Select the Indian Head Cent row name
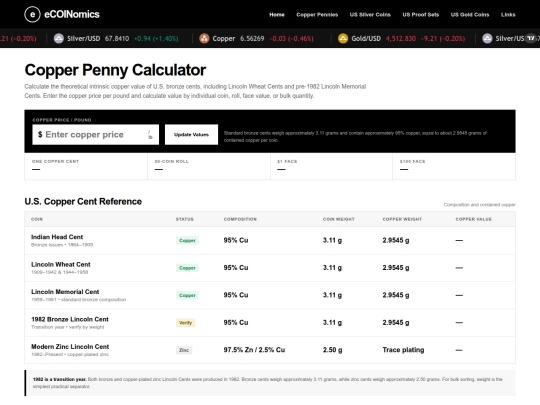The image size is (540, 405). coord(57,237)
